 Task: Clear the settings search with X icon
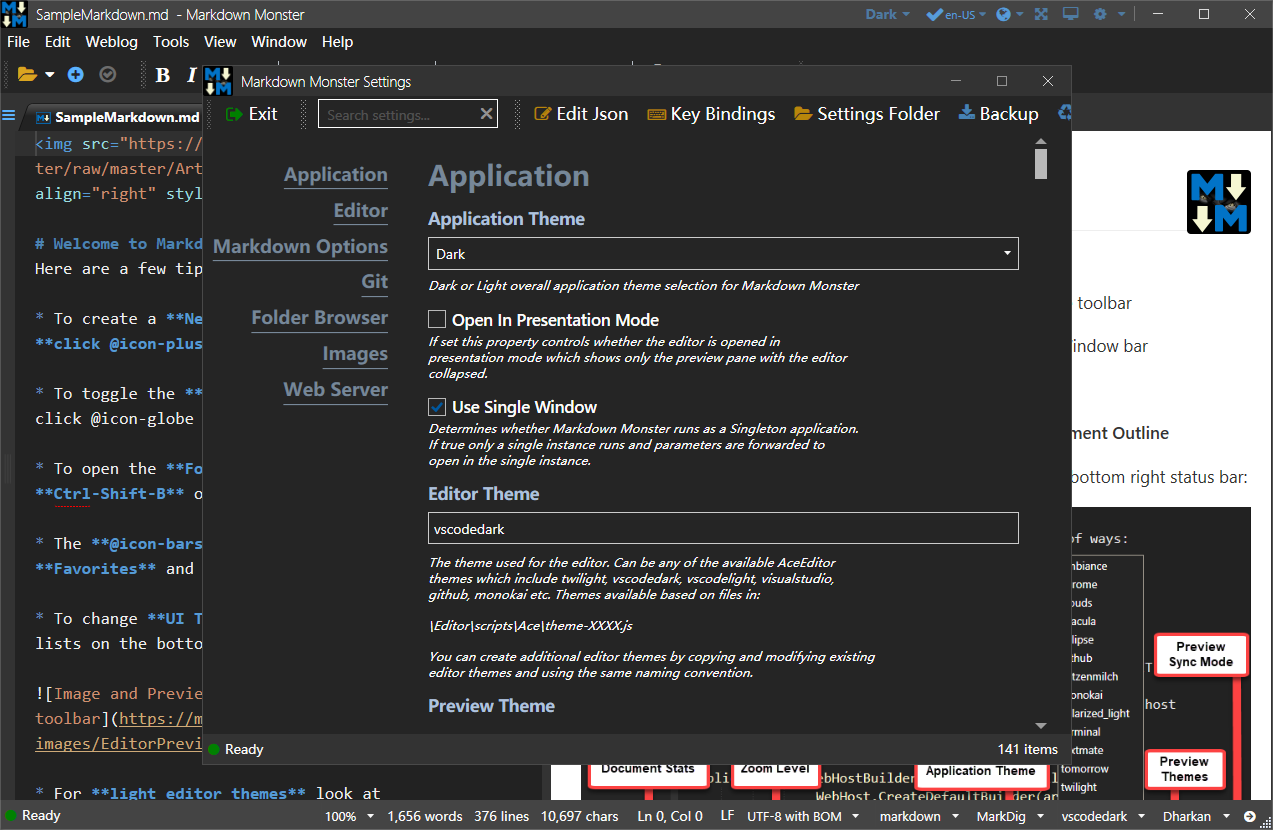click(487, 114)
